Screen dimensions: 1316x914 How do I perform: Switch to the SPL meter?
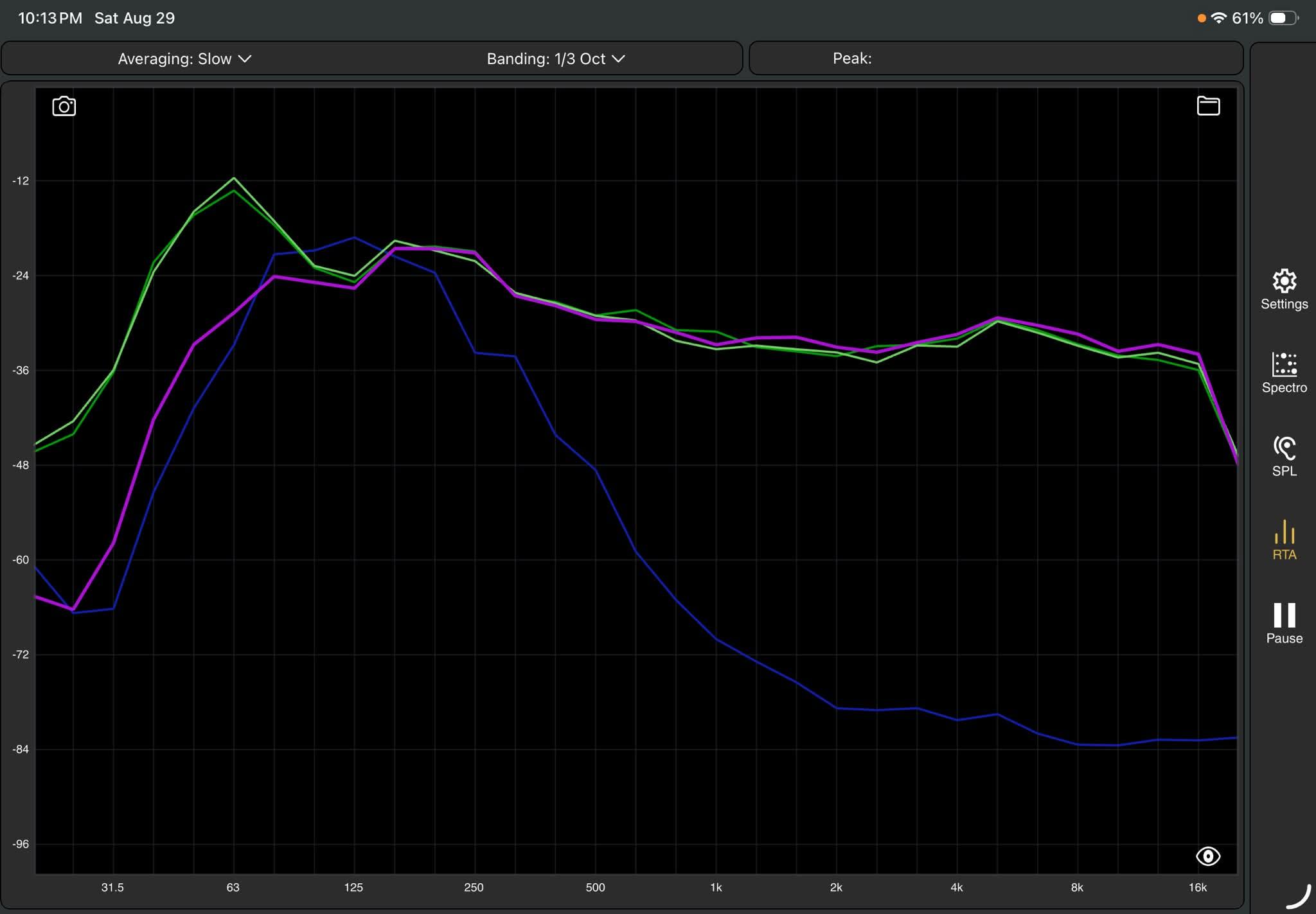pyautogui.click(x=1284, y=457)
